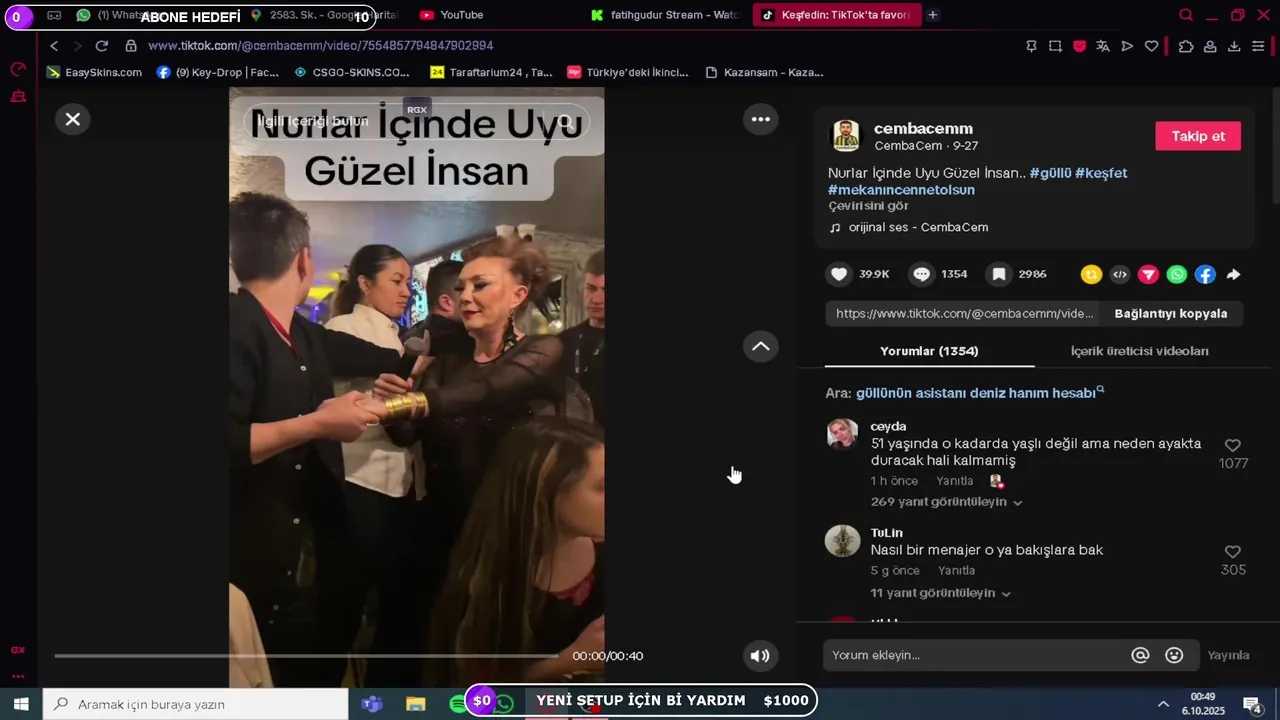Open cembacemm profile avatar
Screen dimensions: 1280x720
[846, 136]
